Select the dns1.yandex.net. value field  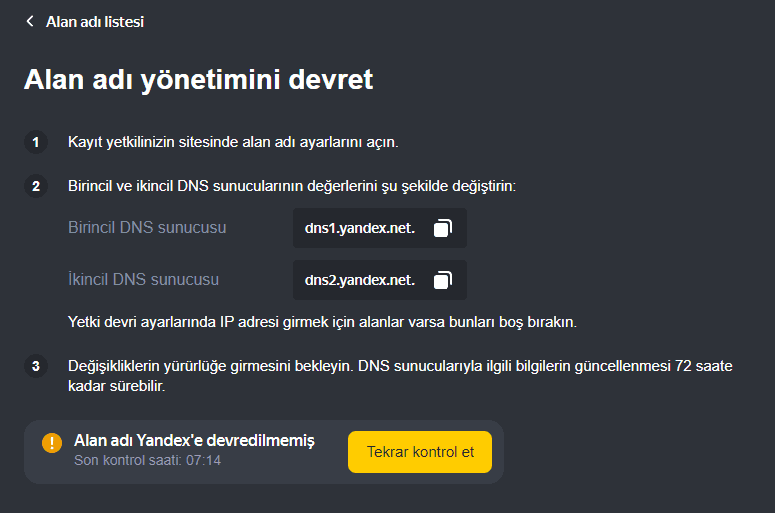pos(380,228)
